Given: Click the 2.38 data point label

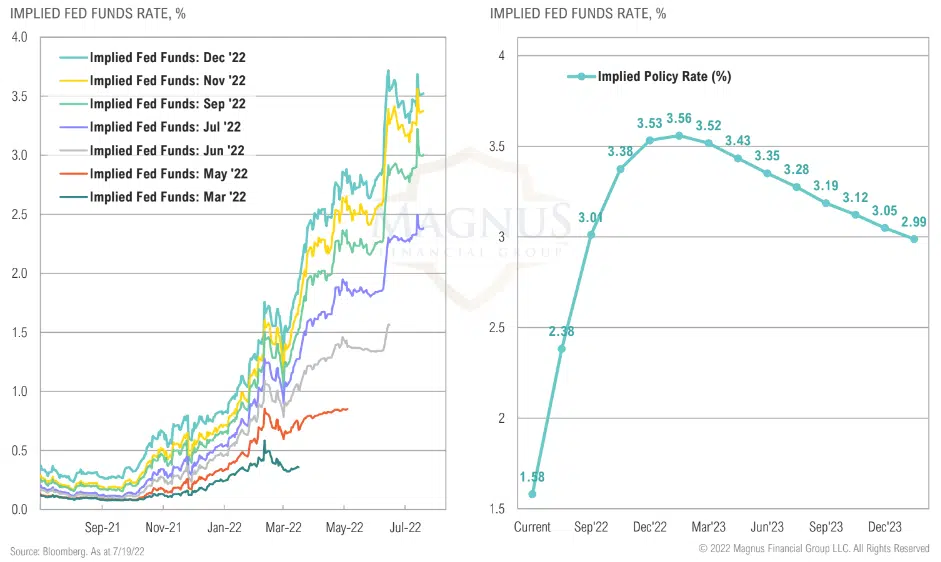Looking at the screenshot, I should pos(560,331).
